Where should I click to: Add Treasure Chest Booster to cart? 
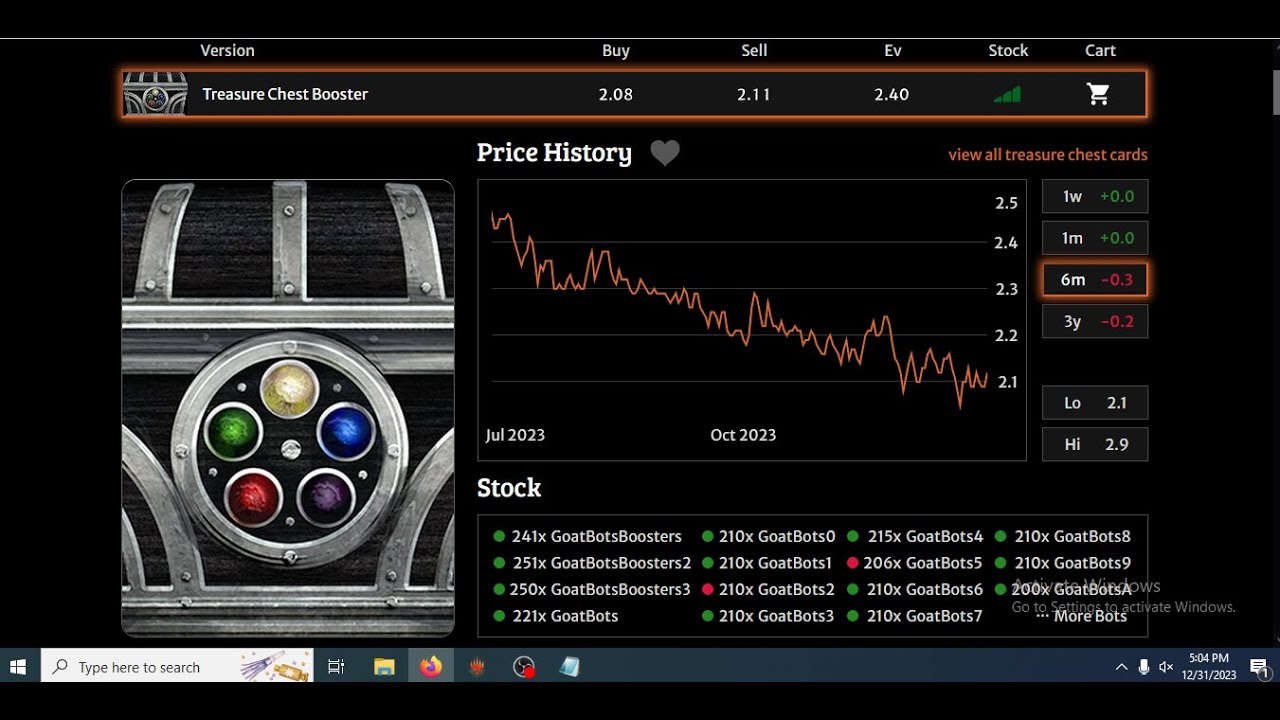[x=1098, y=94]
